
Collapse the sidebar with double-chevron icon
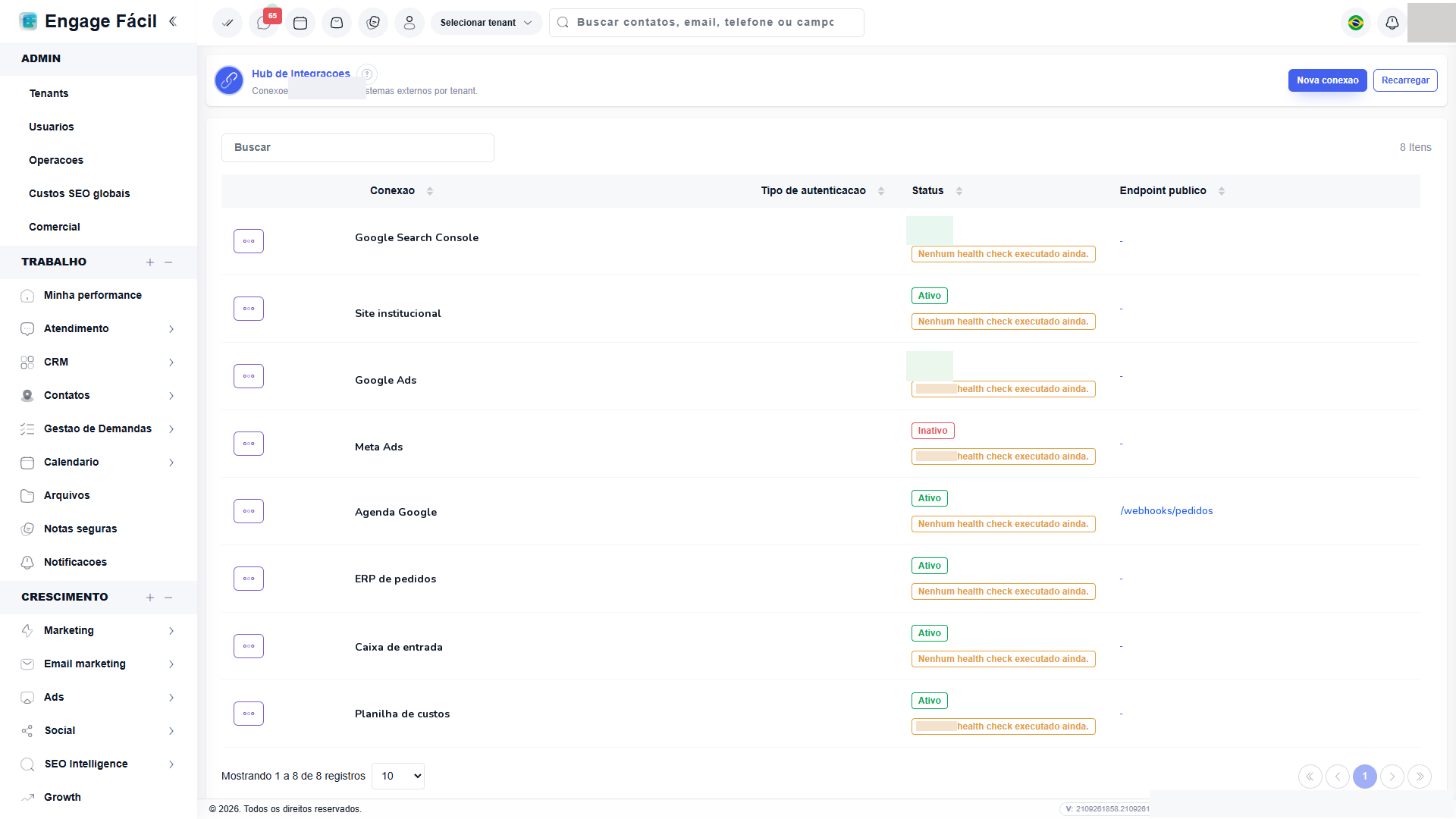pos(173,21)
